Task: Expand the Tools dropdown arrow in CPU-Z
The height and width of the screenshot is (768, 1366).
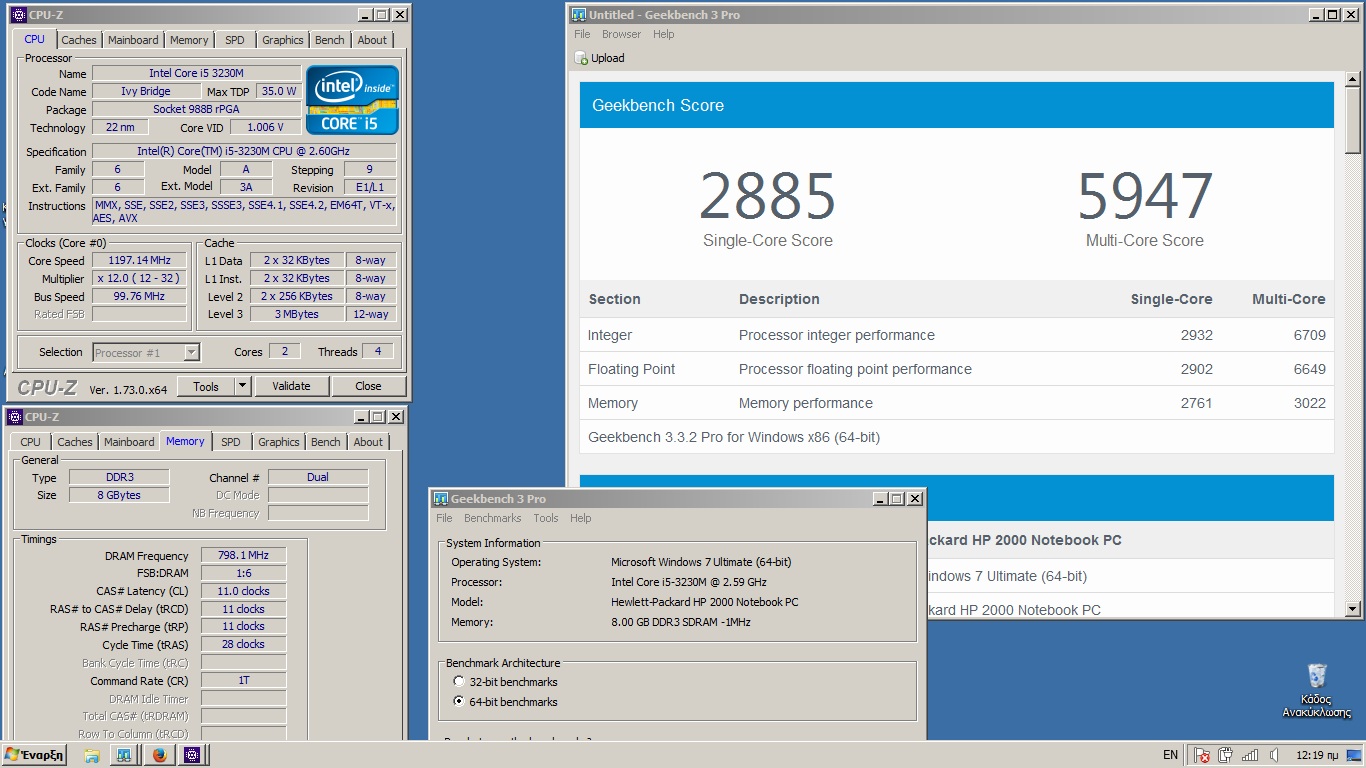Action: point(242,386)
